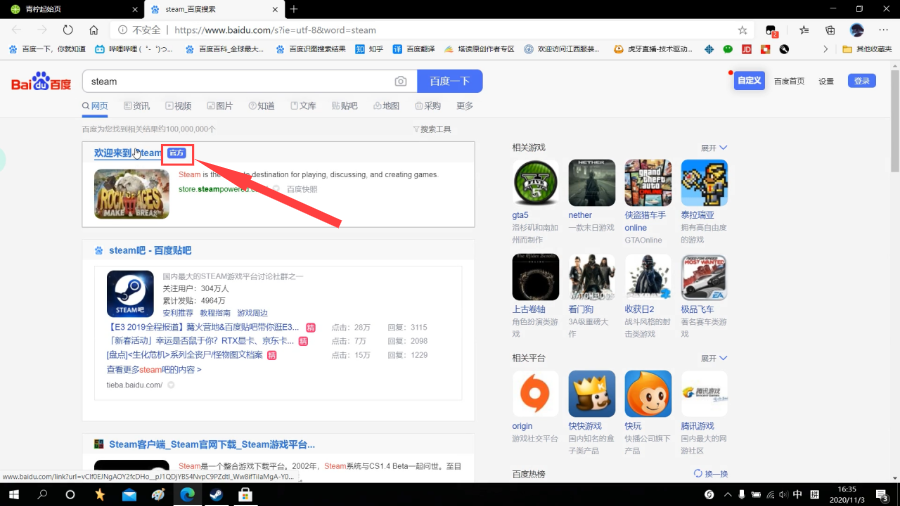
Task: Click the browser back arrow
Action: point(16,30)
